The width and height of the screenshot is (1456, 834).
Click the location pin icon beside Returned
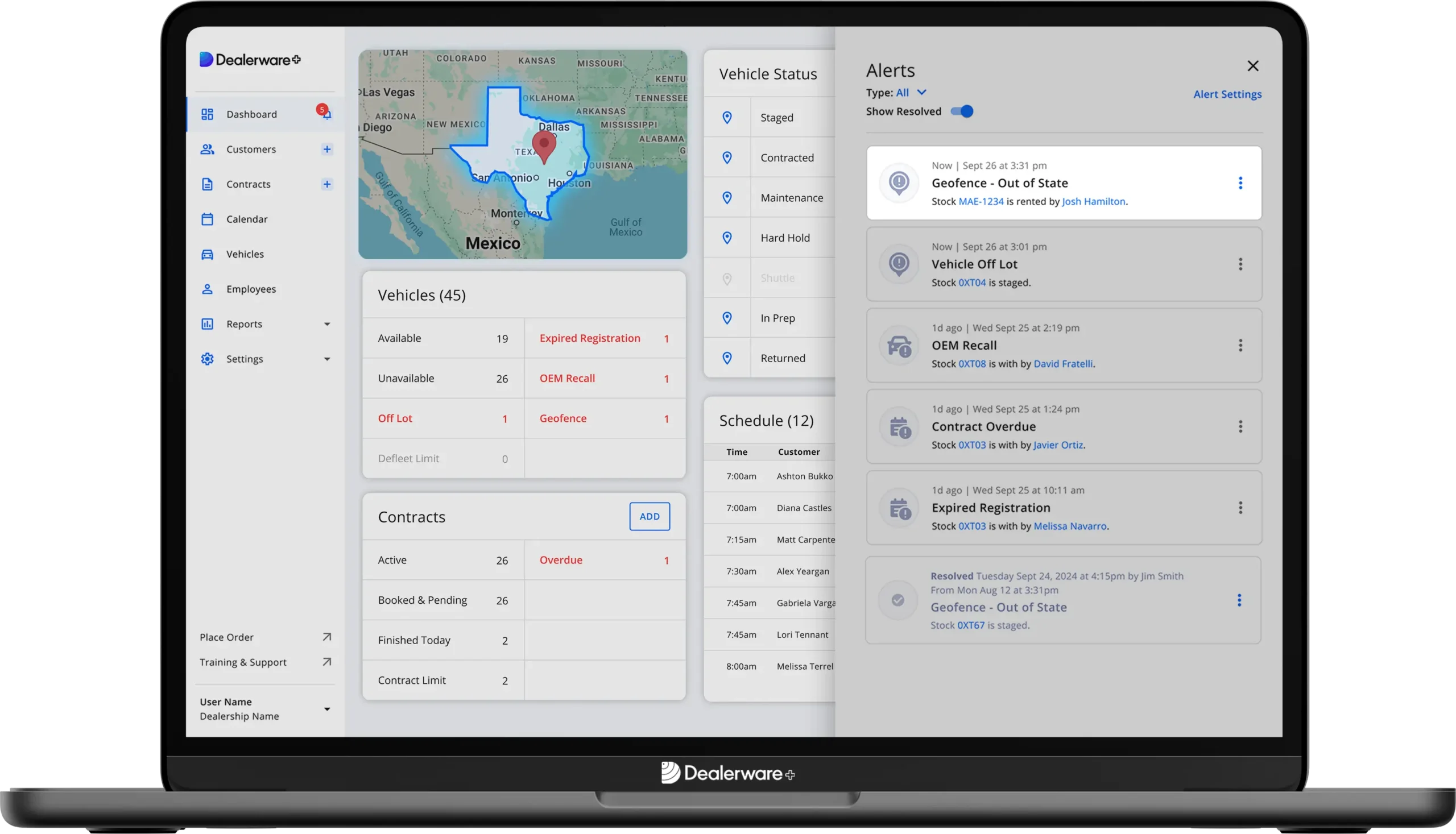(x=727, y=358)
